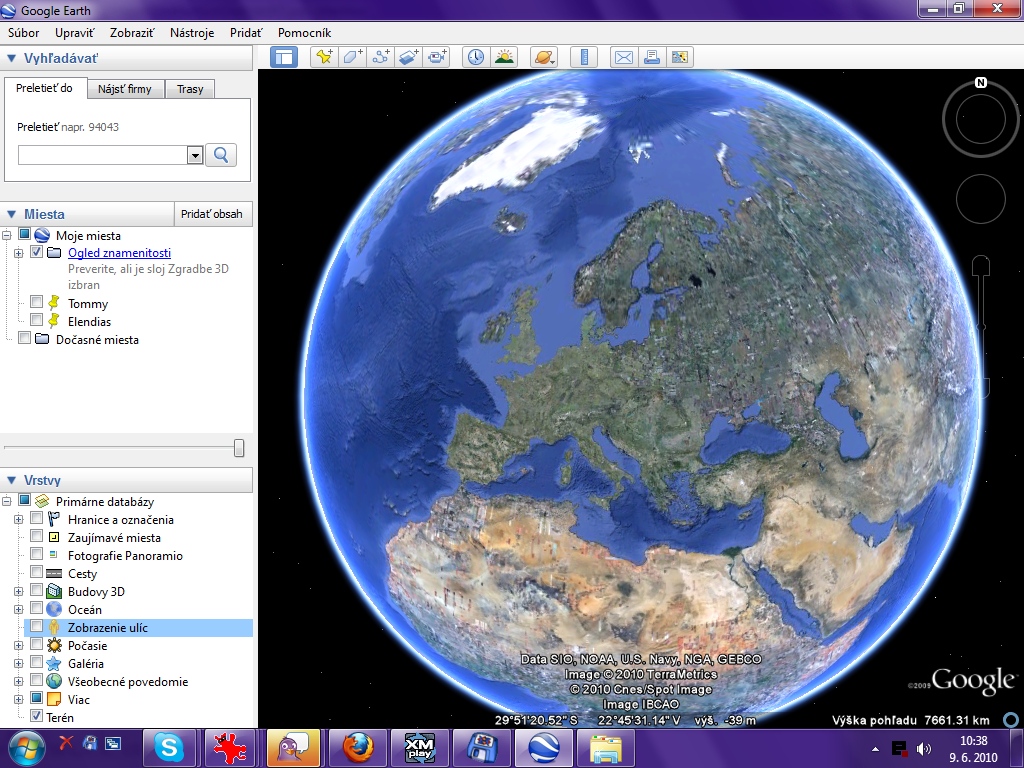Record a tour with the camera icon
1024x768 pixels.
[437, 57]
